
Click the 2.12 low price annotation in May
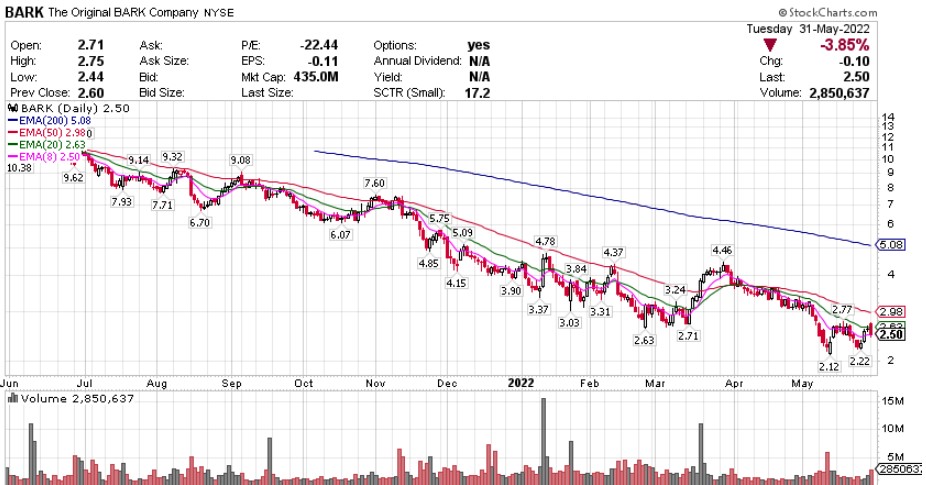point(829,367)
